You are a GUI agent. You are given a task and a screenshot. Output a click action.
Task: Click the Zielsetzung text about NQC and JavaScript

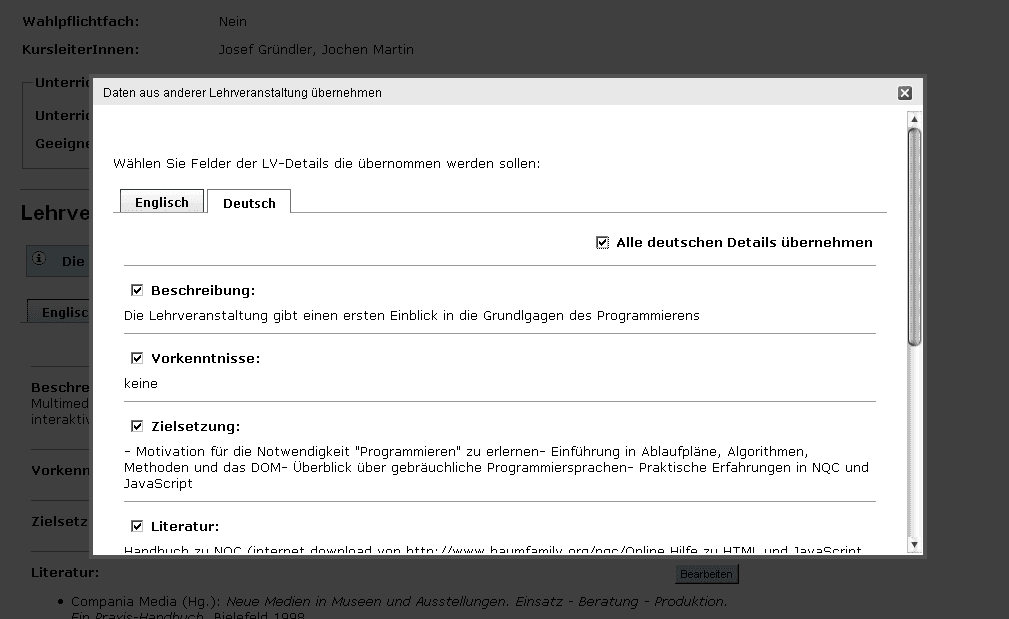(x=496, y=467)
